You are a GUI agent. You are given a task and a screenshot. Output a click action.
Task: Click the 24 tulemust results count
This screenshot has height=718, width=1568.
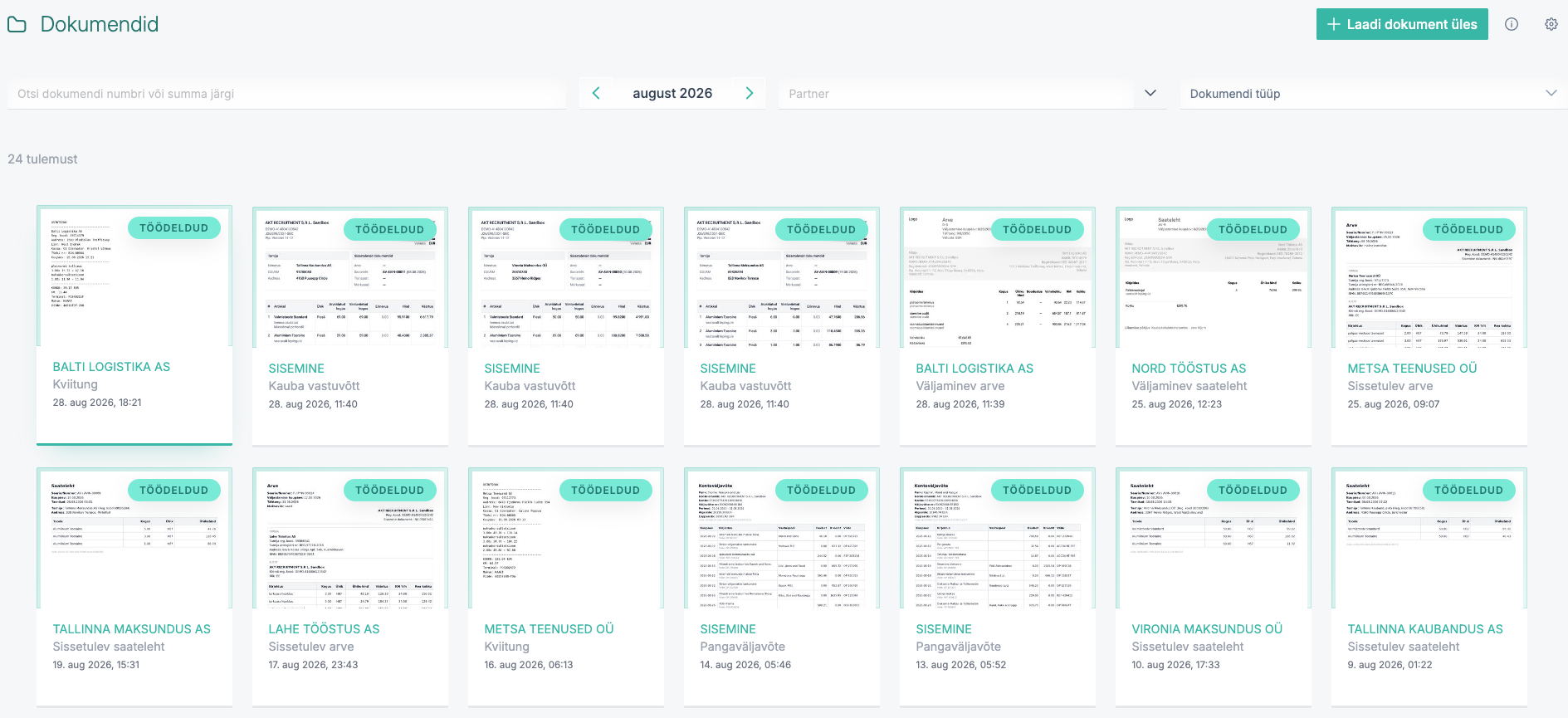42,159
